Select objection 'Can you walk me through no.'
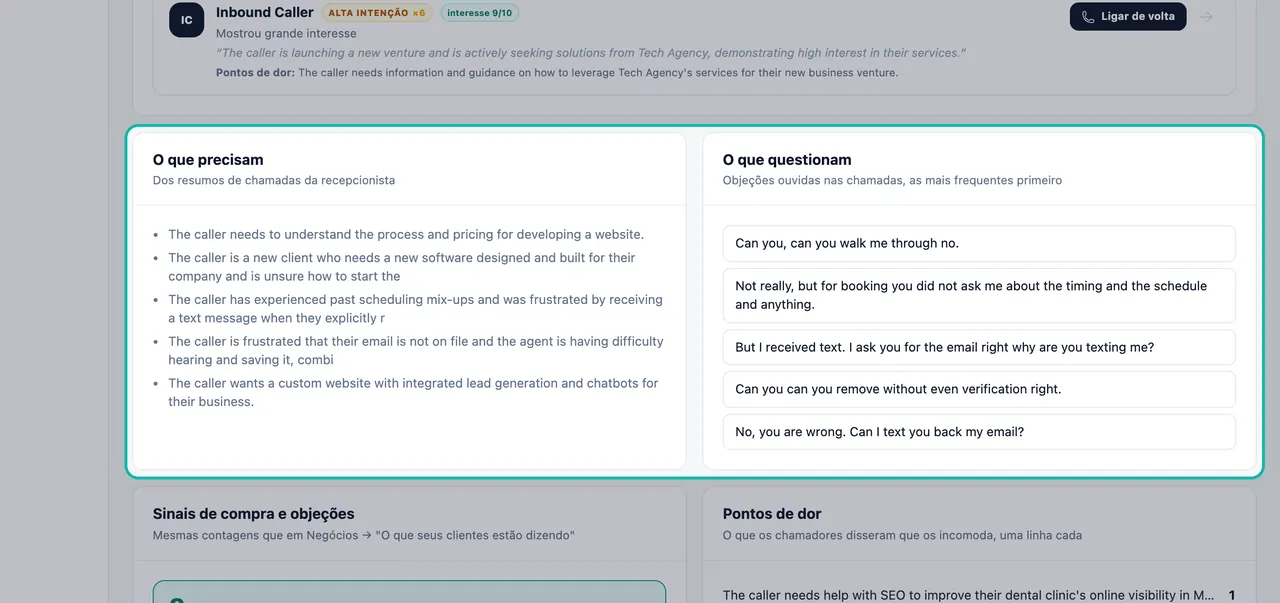1280x603 pixels. click(x=979, y=244)
